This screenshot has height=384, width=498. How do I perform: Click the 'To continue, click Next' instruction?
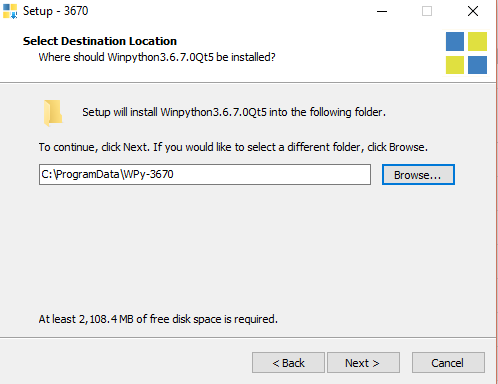click(233, 147)
